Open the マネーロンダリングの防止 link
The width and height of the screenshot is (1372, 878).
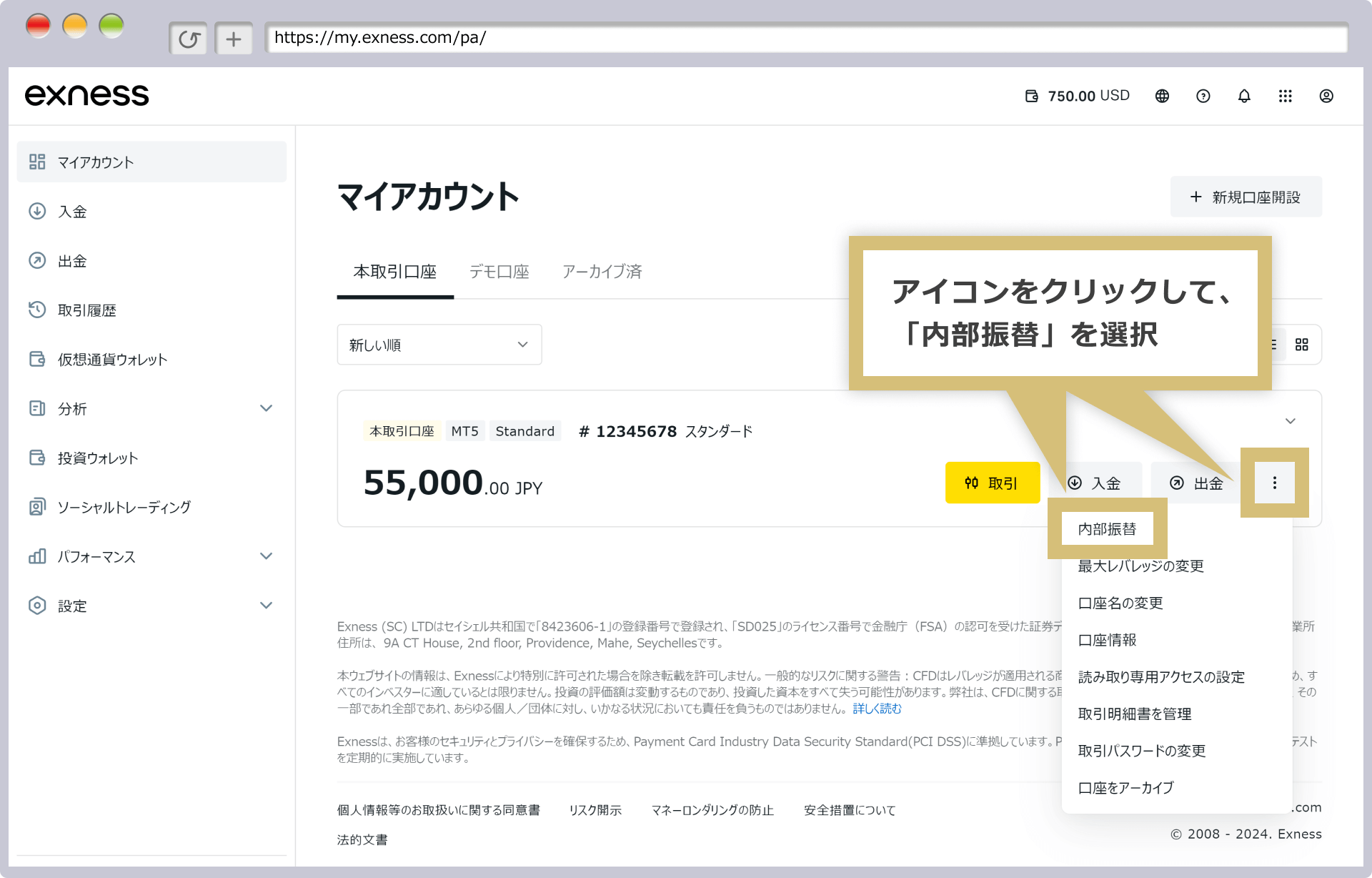coord(712,810)
